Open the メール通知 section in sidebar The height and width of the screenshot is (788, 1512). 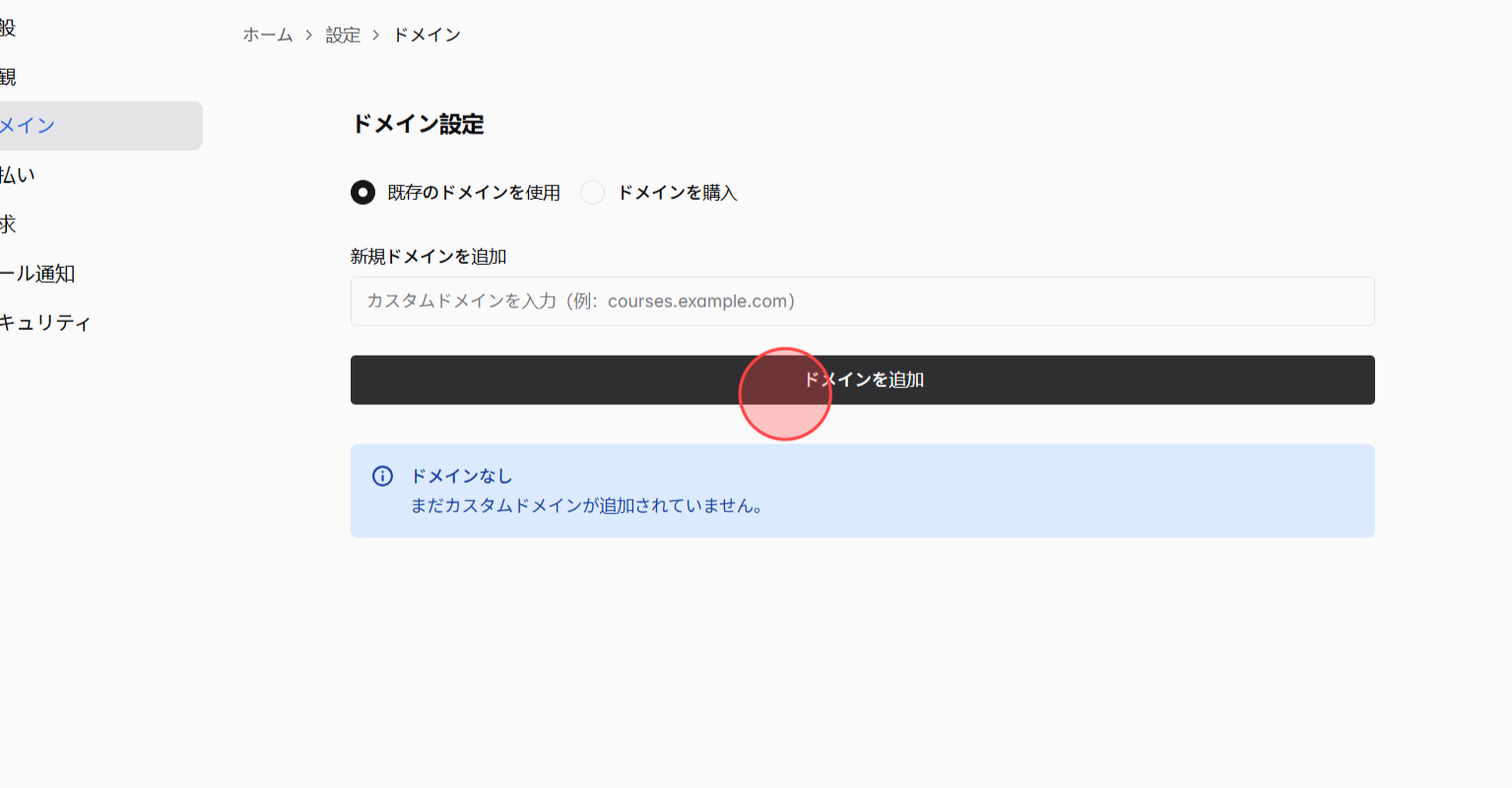click(x=34, y=273)
